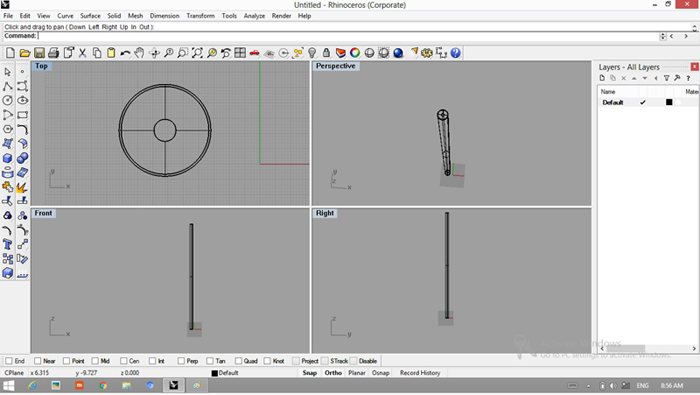Toggle the Mid osnap checkbox
The width and height of the screenshot is (700, 395).
click(x=95, y=361)
